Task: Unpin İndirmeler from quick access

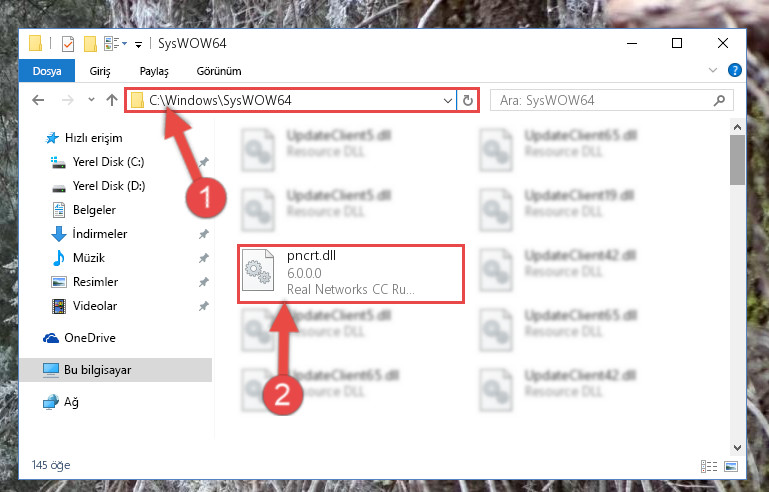Action: [204, 234]
